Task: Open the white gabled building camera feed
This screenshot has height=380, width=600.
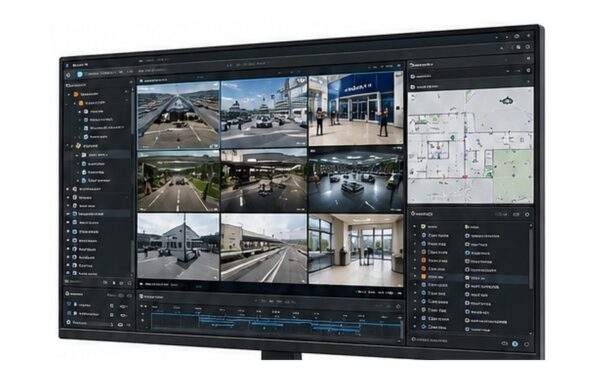Action: tap(178, 247)
